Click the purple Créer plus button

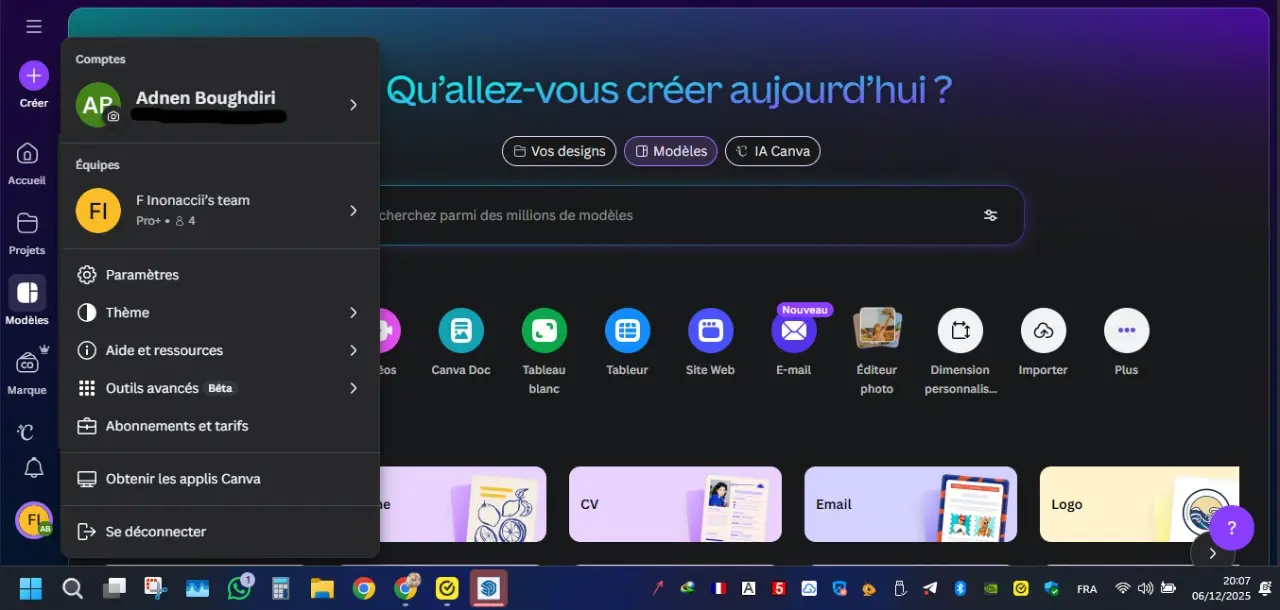pos(34,75)
